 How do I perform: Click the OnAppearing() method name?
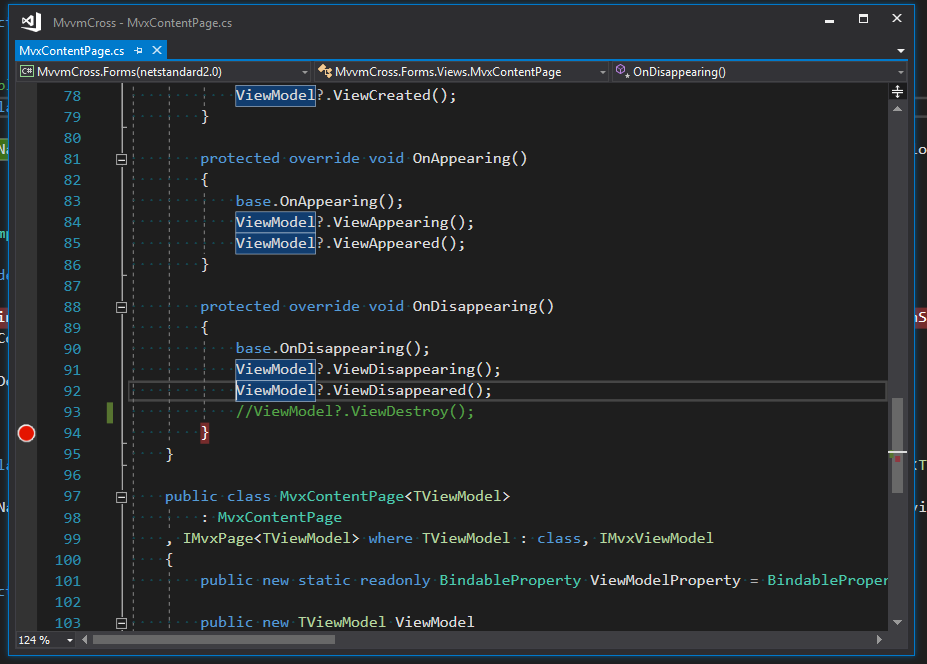click(x=469, y=158)
